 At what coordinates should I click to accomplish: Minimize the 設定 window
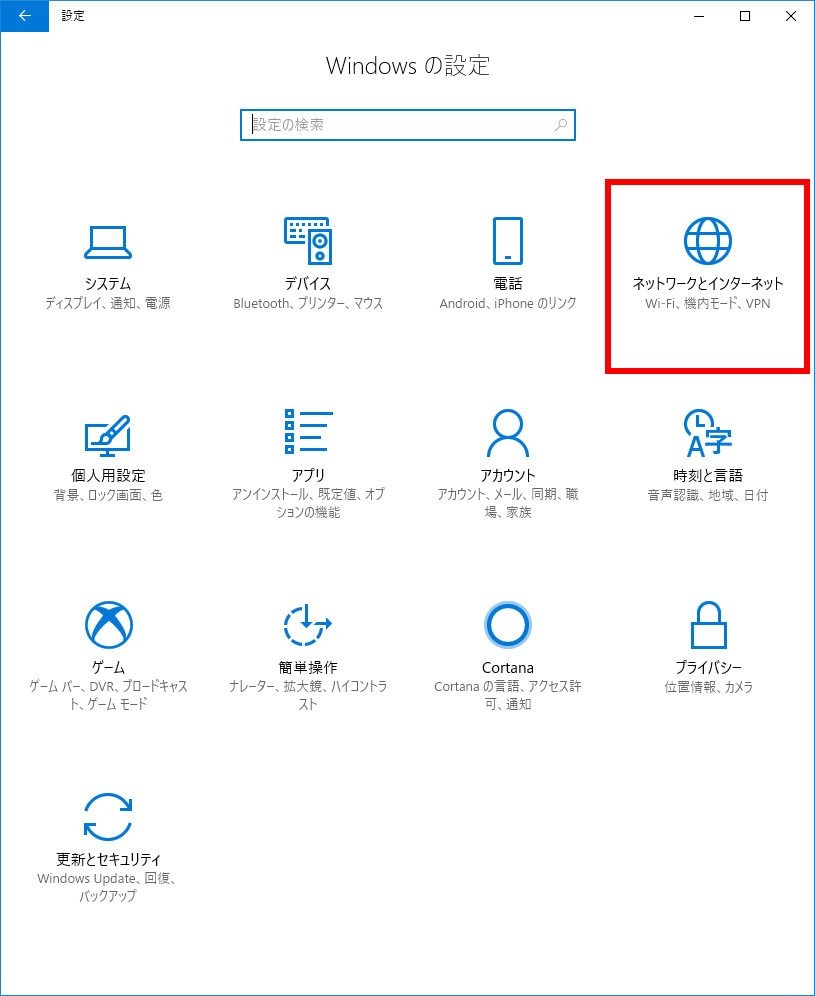(x=699, y=16)
